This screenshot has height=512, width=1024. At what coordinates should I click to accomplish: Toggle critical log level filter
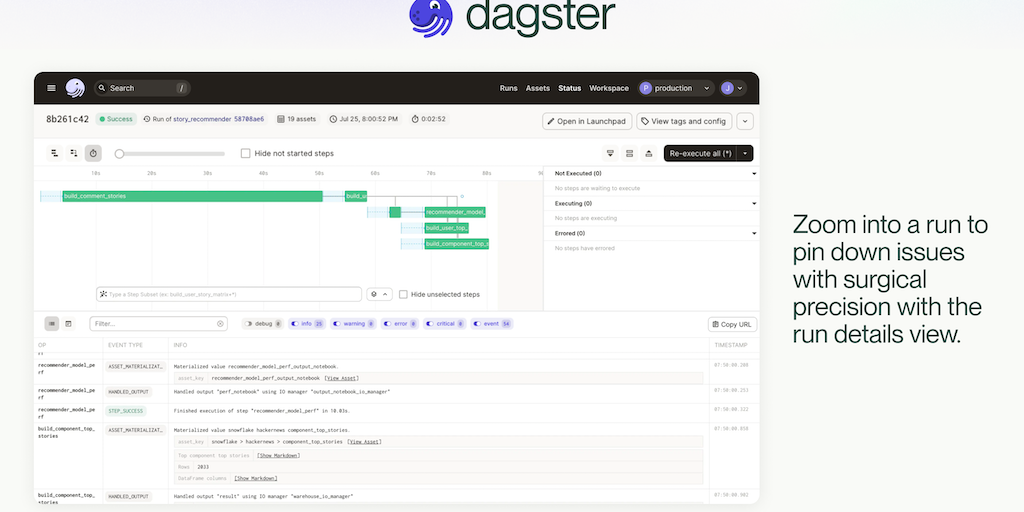[x=445, y=324]
